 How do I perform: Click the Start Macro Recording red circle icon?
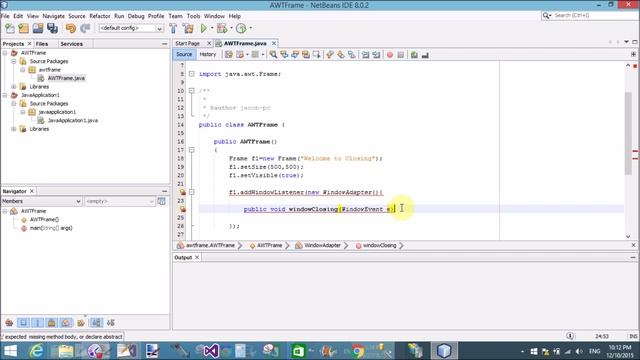click(x=390, y=55)
